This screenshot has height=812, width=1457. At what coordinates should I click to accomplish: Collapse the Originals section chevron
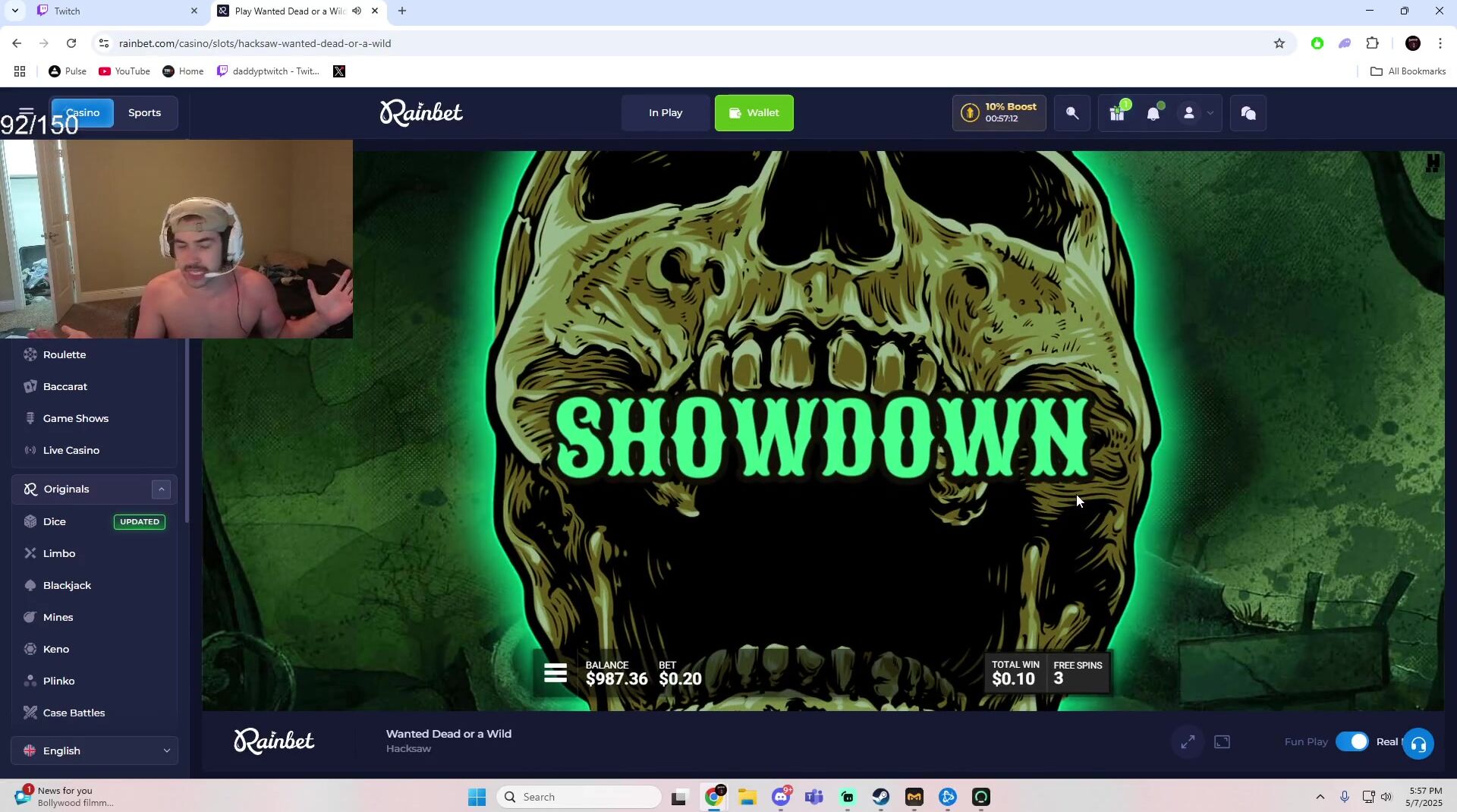[161, 489]
